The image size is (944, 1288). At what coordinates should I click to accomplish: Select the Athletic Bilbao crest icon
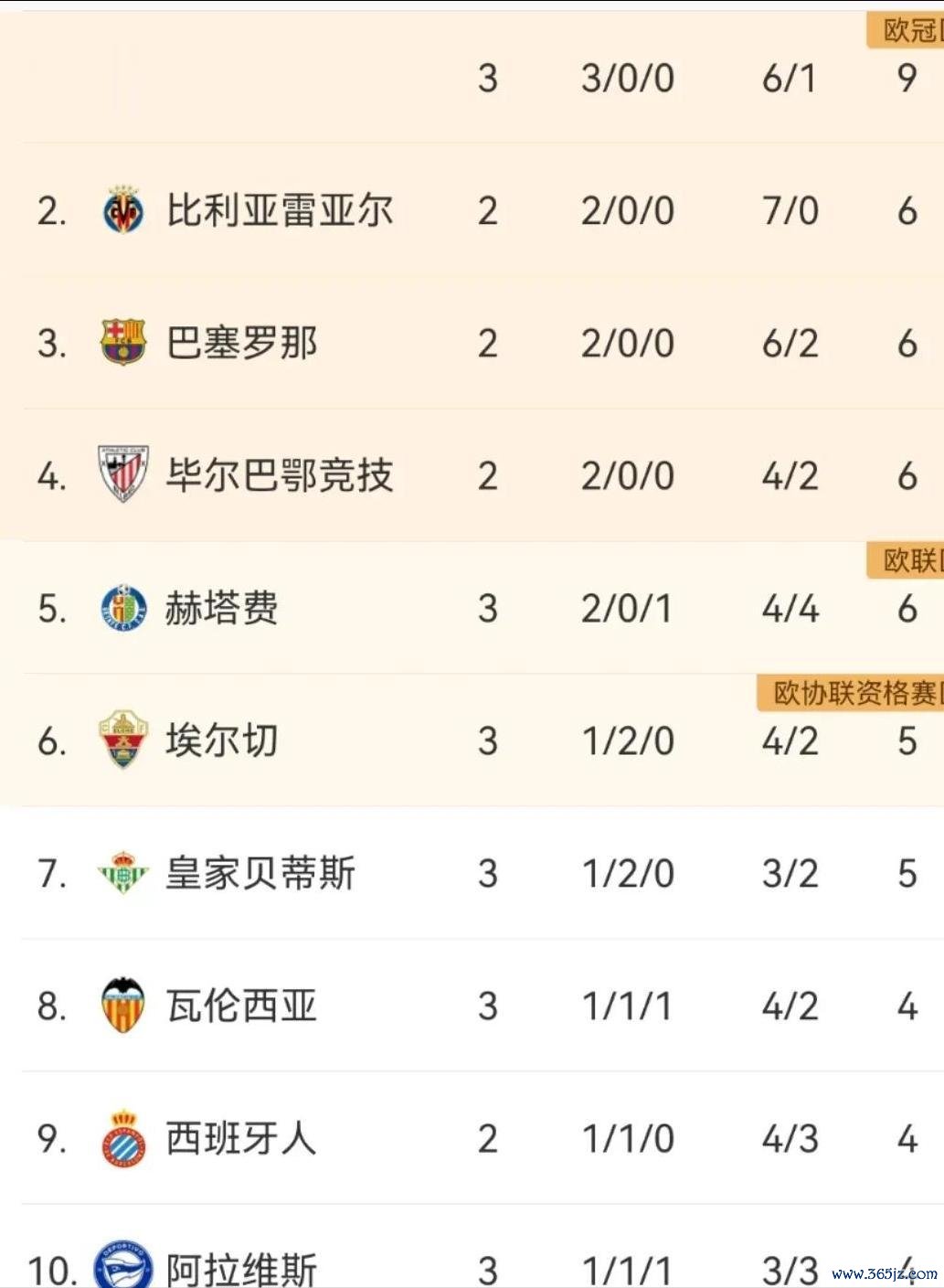pos(122,474)
